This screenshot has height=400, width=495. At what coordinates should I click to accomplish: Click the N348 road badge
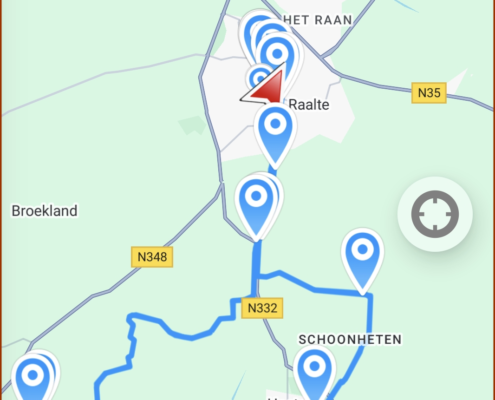click(x=152, y=257)
